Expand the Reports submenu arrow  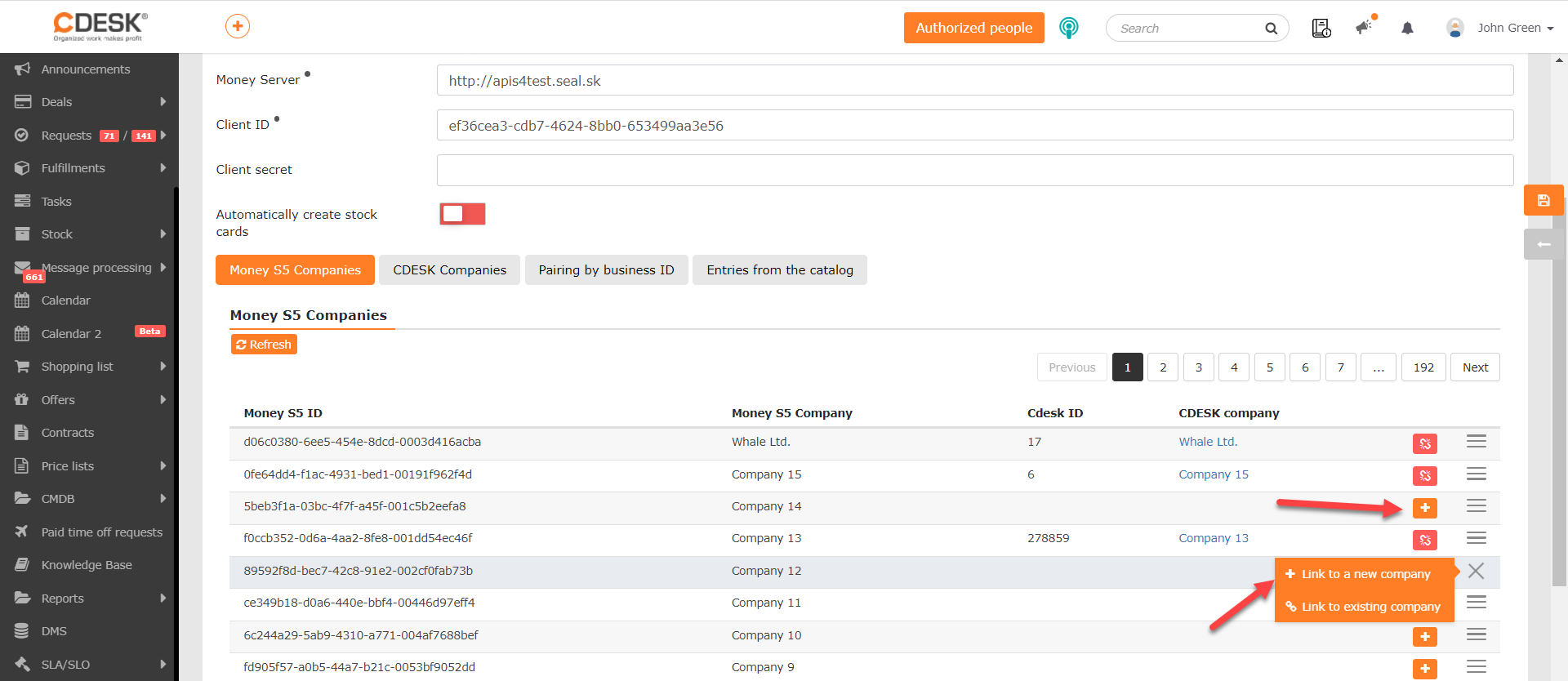coord(163,599)
